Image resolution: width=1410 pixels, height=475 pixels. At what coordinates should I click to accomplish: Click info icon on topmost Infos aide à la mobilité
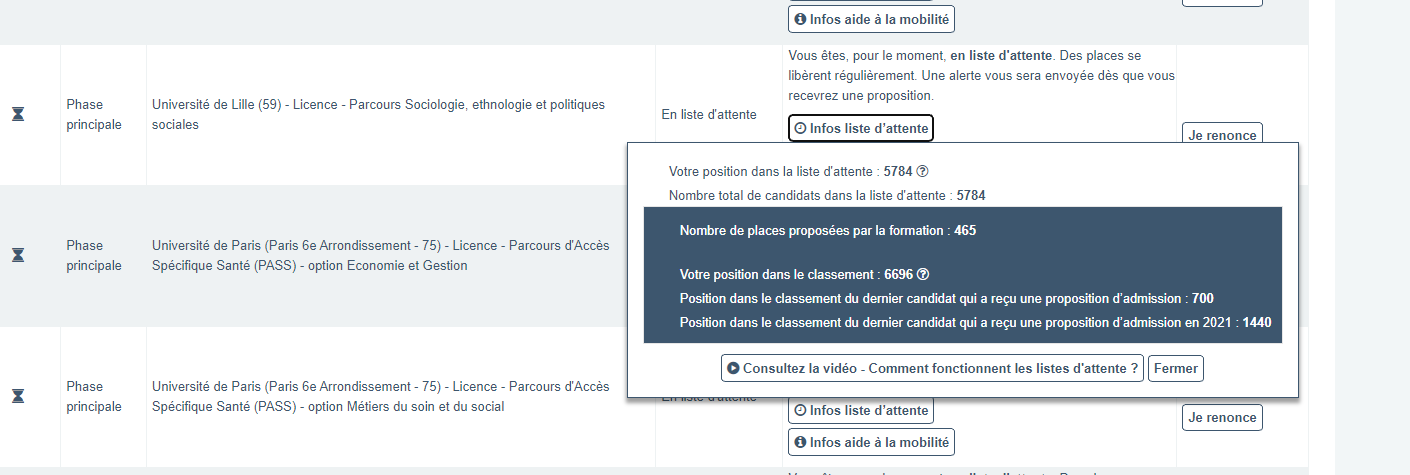[x=800, y=19]
